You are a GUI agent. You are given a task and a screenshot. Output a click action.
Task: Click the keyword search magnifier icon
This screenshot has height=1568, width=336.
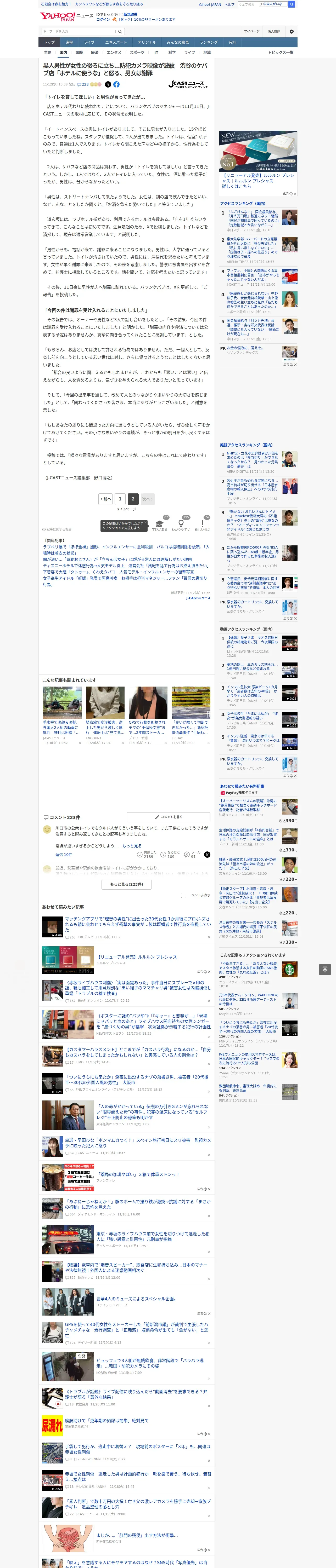[x=120, y=31]
